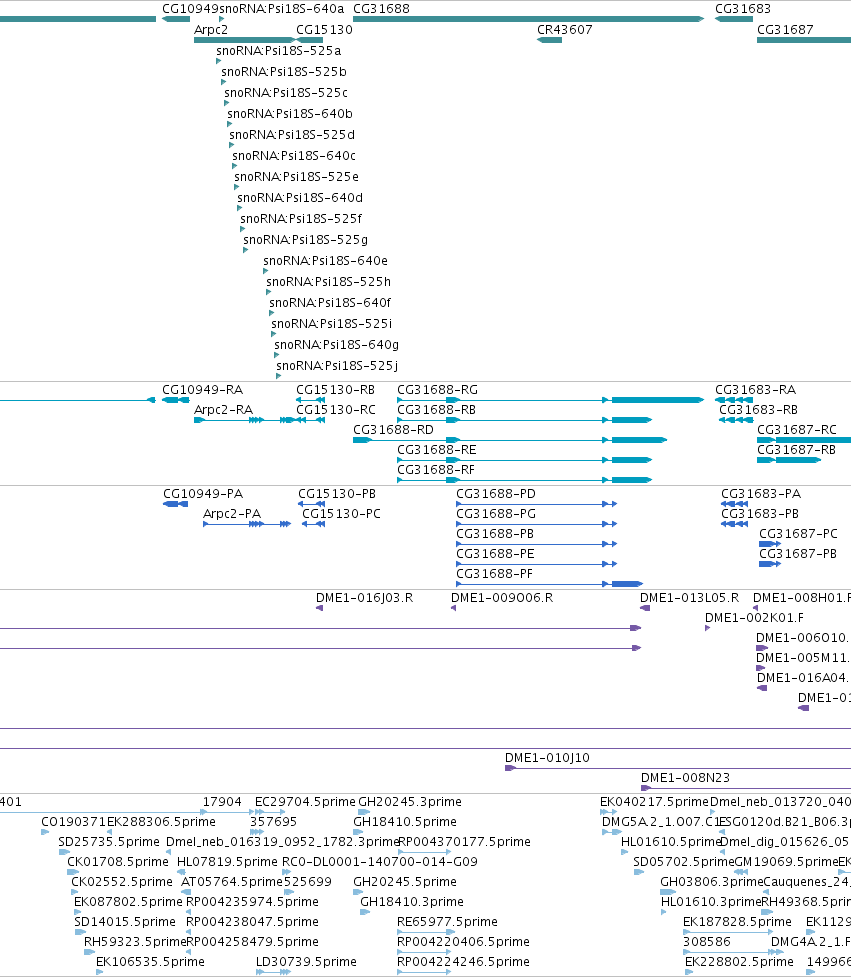Click the CG31688-RG transcript label
This screenshot has height=977, width=851.
[x=437, y=390]
